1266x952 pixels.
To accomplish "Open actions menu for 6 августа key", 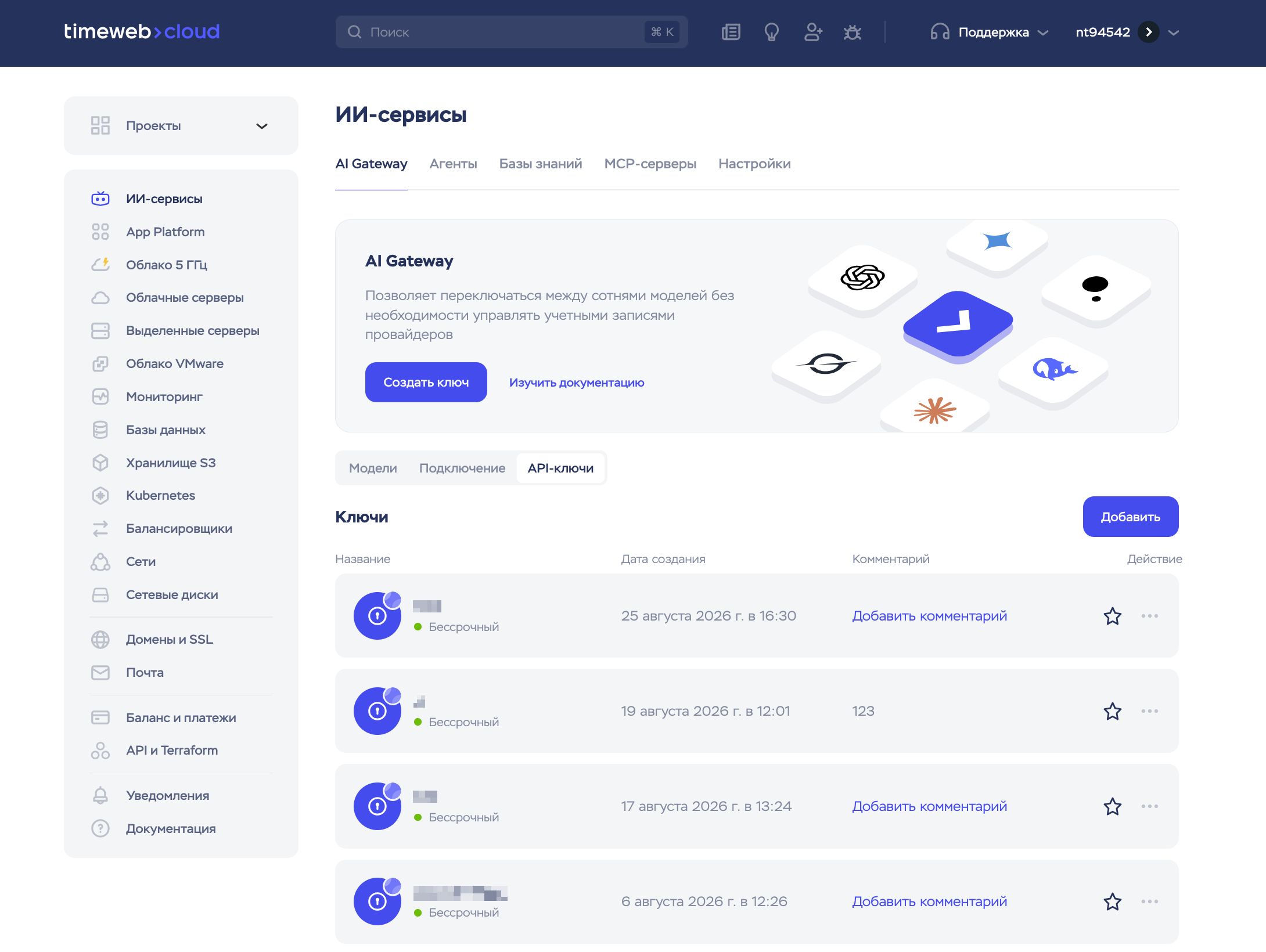I will (x=1150, y=901).
